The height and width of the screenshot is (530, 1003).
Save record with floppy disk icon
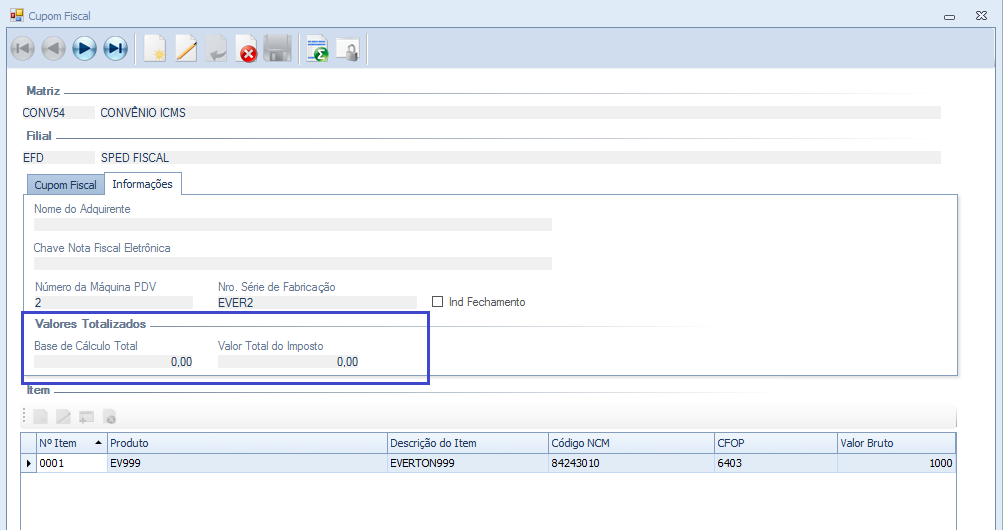tap(278, 49)
